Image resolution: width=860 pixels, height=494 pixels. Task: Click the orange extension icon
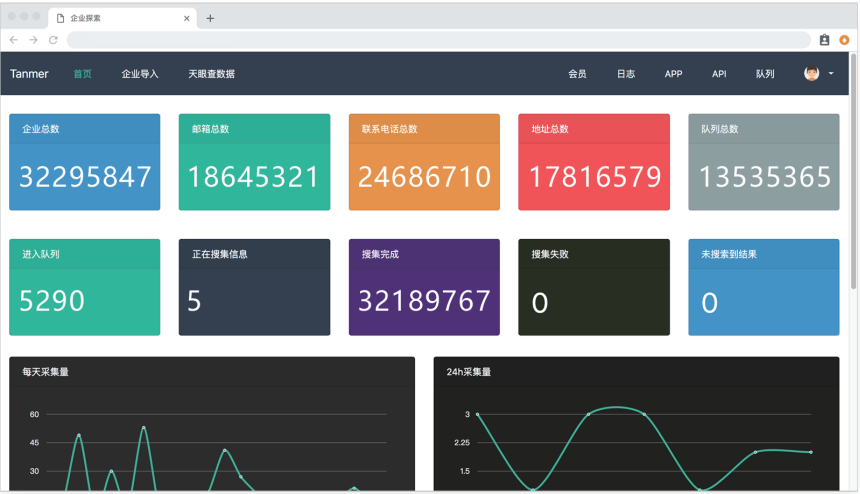click(x=844, y=40)
